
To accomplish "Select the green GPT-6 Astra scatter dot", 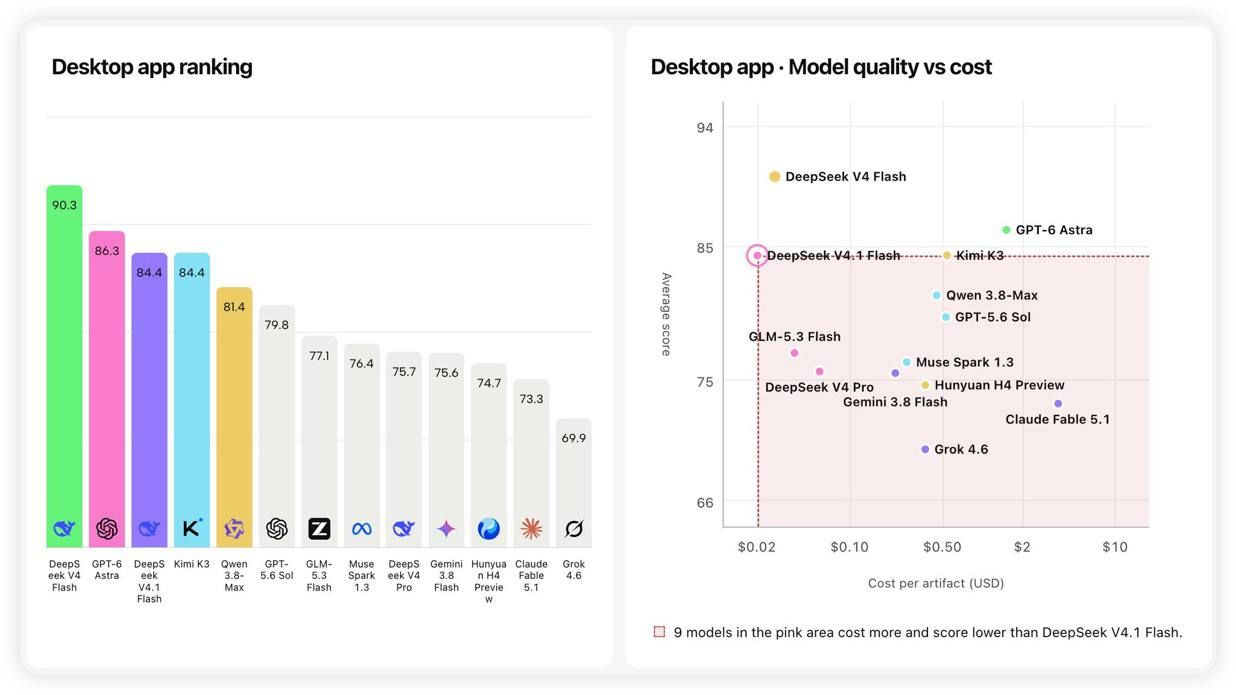I will 1006,230.
